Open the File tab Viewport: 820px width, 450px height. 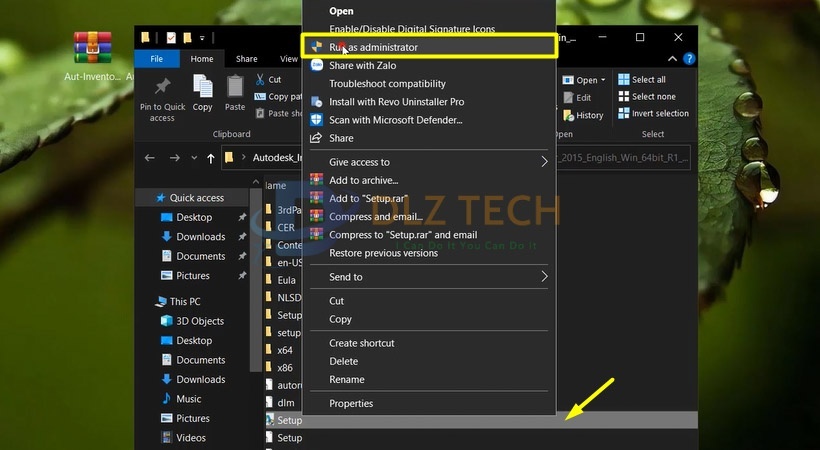(x=157, y=59)
